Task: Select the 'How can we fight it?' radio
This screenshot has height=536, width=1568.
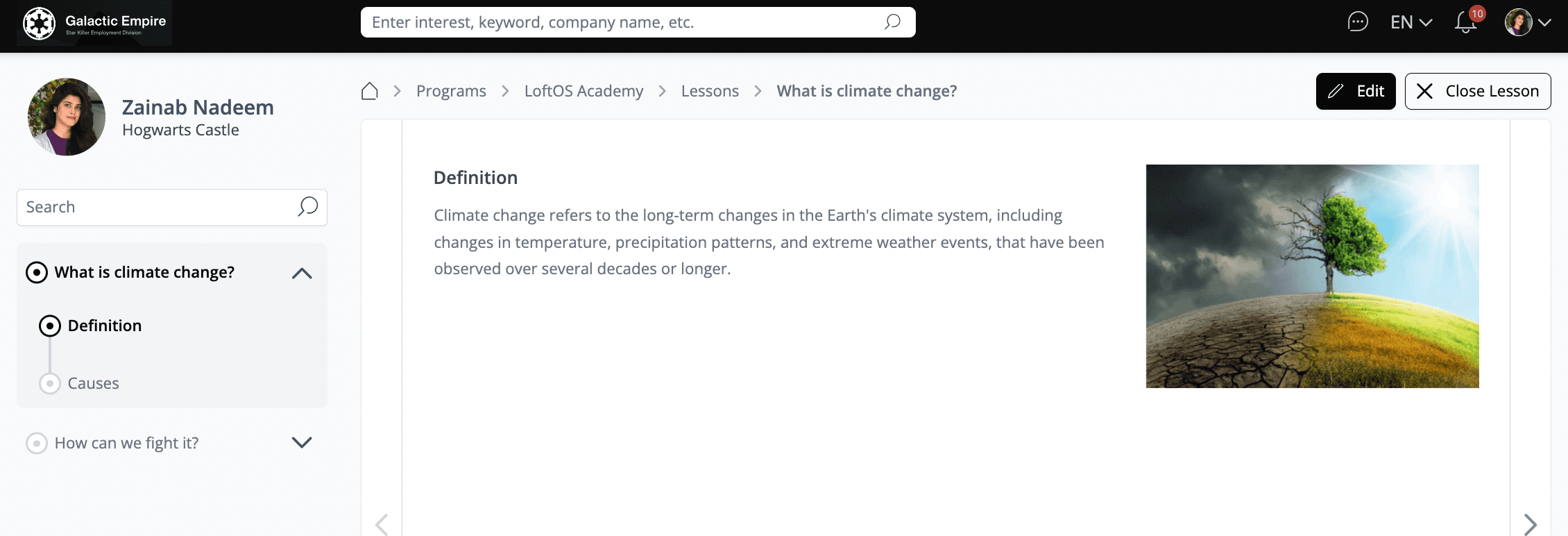Action: 37,443
